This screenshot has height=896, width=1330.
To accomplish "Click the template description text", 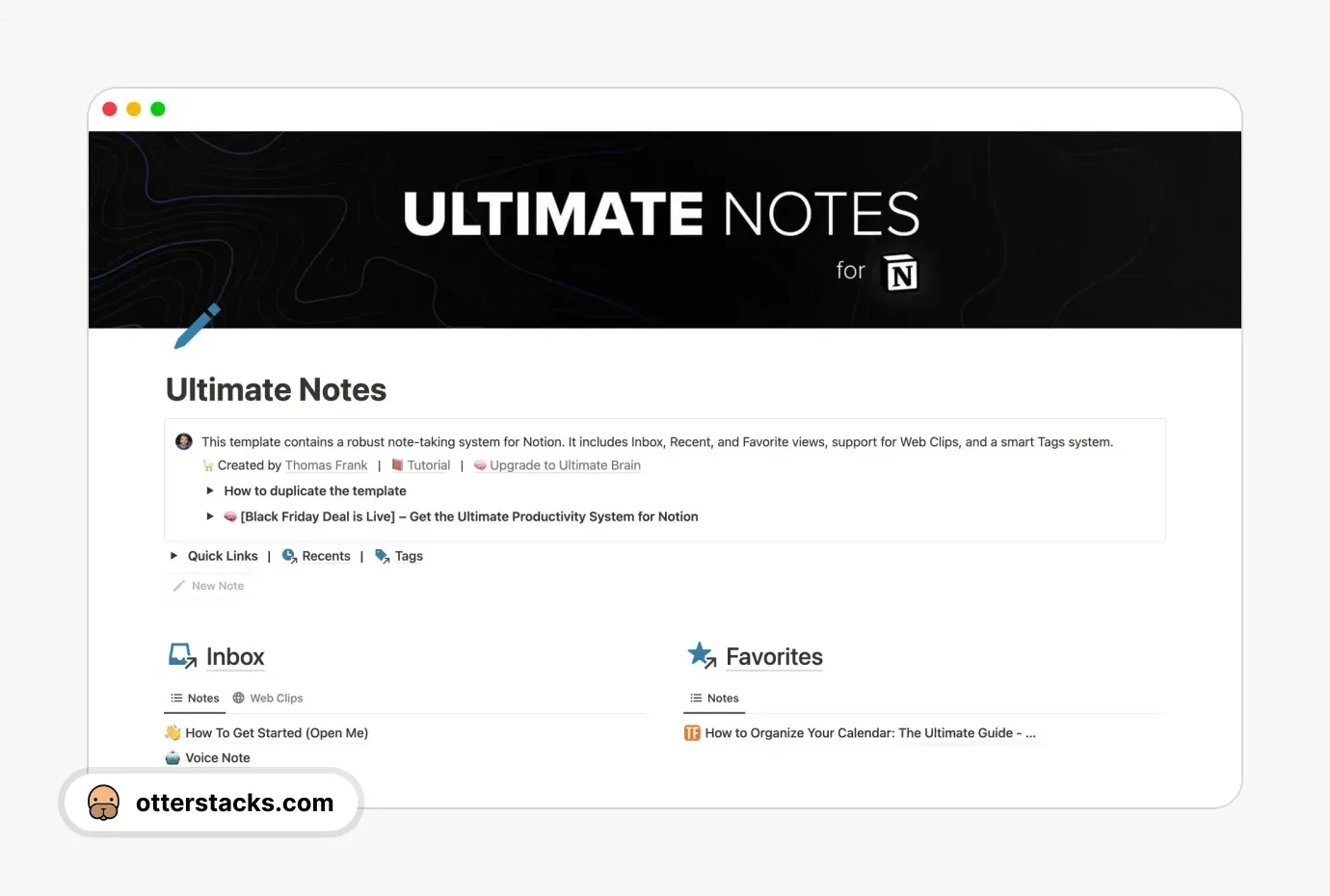I will [x=657, y=442].
